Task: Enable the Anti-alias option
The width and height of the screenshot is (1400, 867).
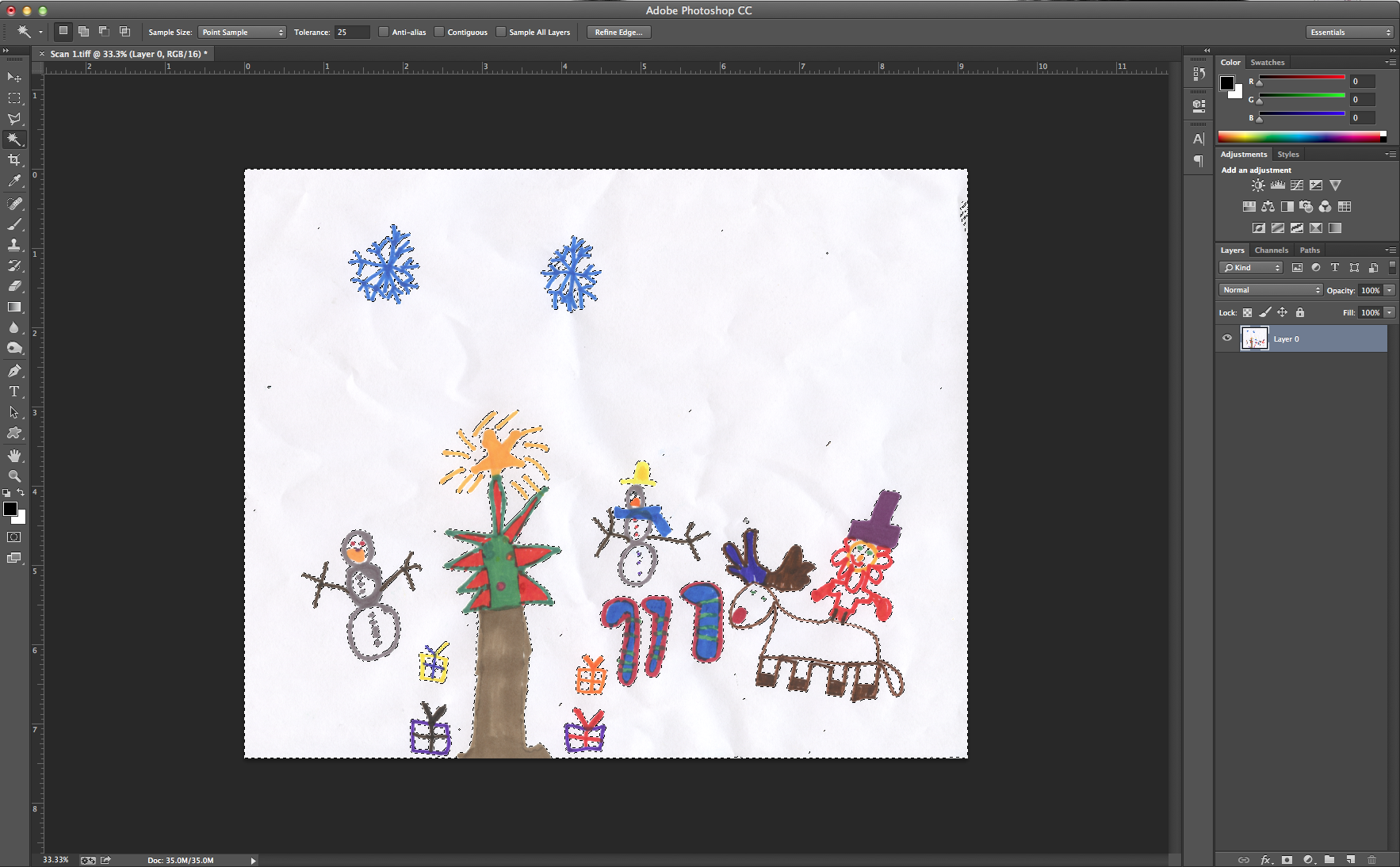Action: coord(383,32)
